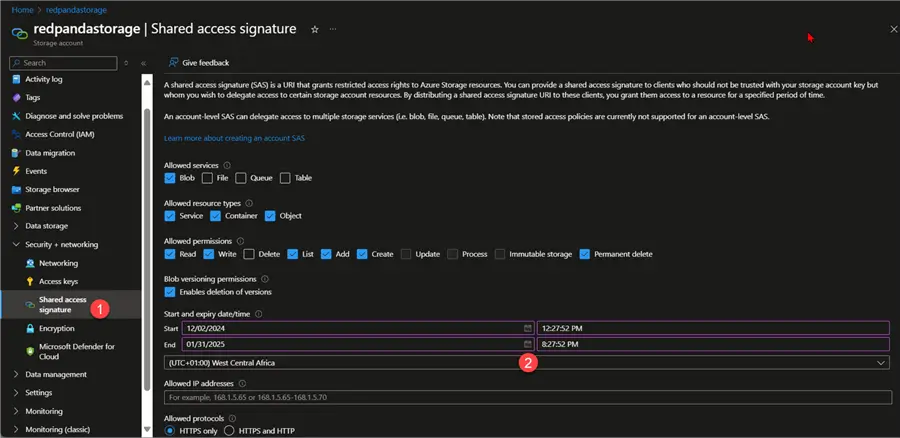Favorite the page with the star icon
The width and height of the screenshot is (900, 438).
[x=315, y=29]
